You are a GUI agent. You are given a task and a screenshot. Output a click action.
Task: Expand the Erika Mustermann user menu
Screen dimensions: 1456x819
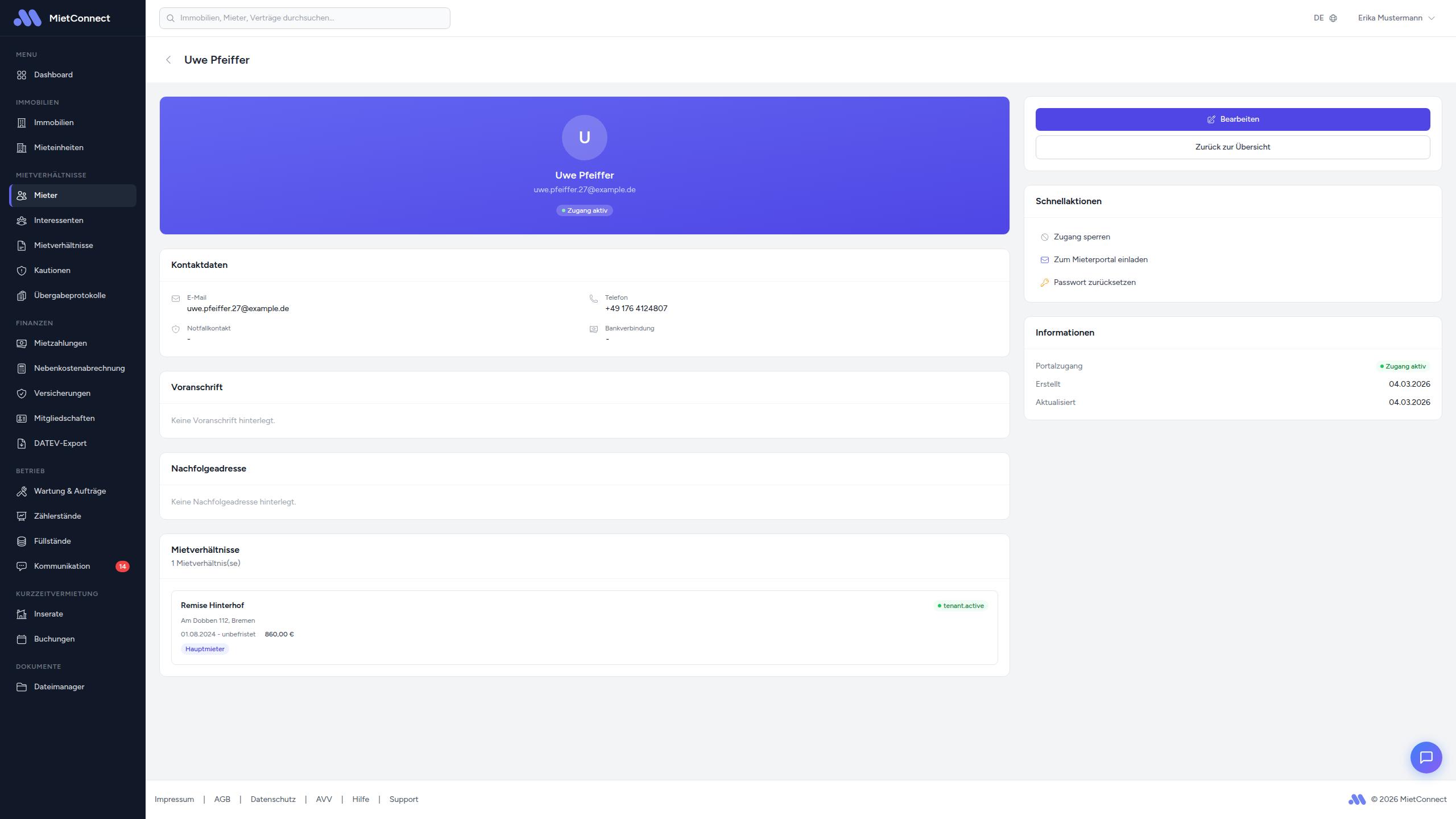coord(1396,18)
